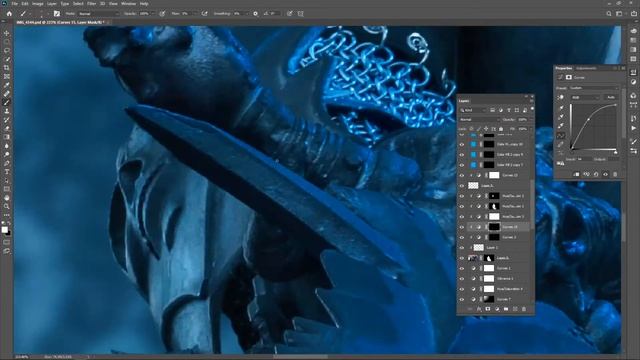The image size is (640, 360).
Task: Reset curves adjustment to defaults in Properties
Action: pyautogui.click(x=596, y=174)
